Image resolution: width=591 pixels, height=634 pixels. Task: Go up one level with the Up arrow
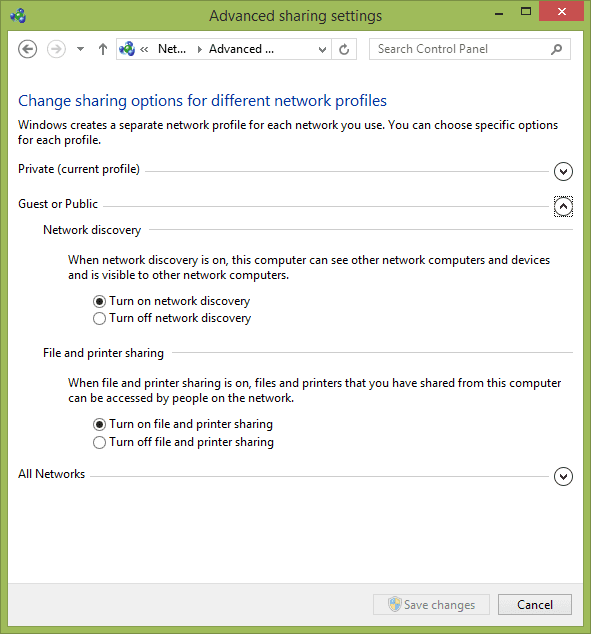[x=103, y=49]
